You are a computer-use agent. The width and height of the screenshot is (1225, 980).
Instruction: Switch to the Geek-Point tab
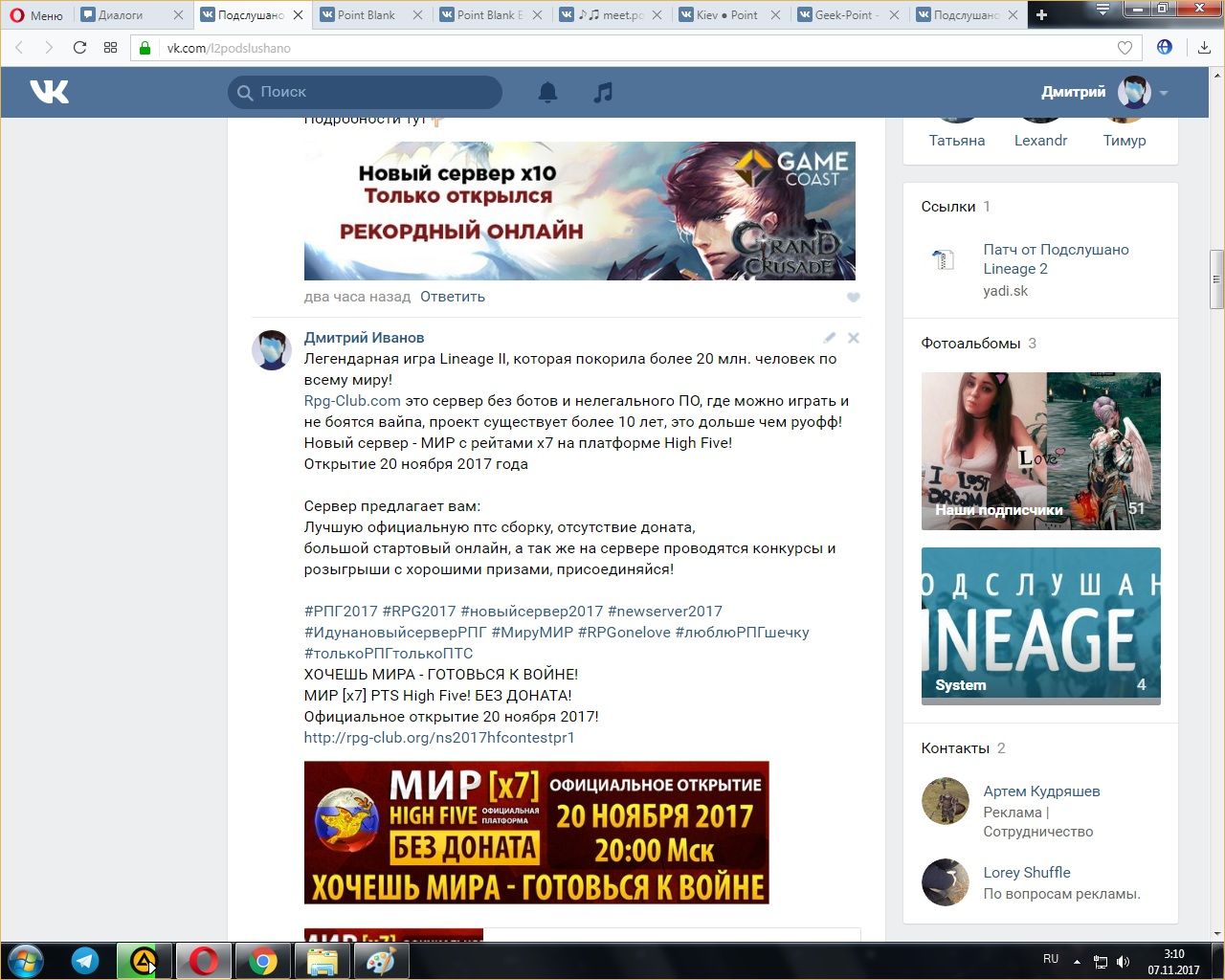tap(846, 14)
